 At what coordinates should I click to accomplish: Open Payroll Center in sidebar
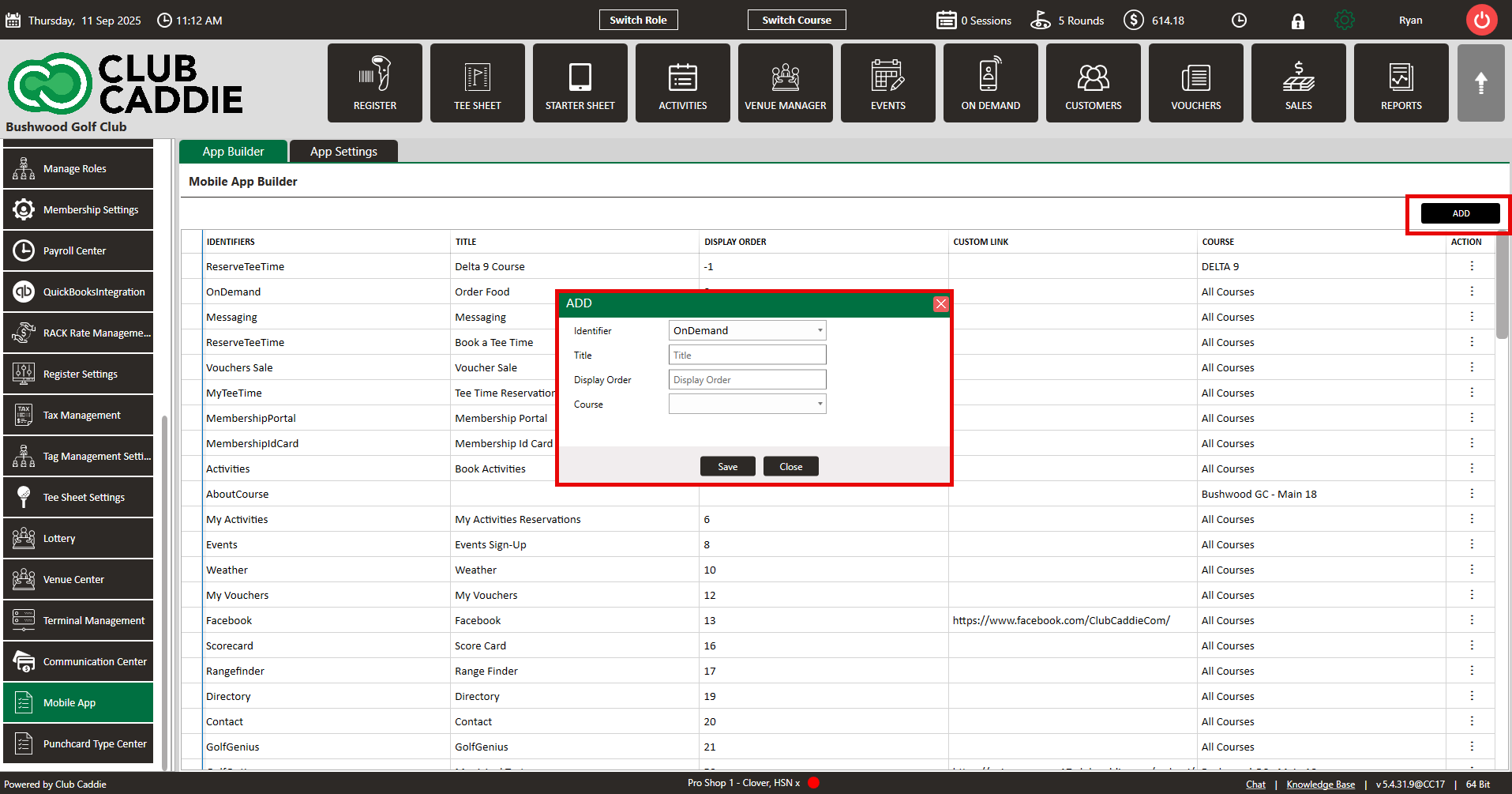click(x=78, y=250)
